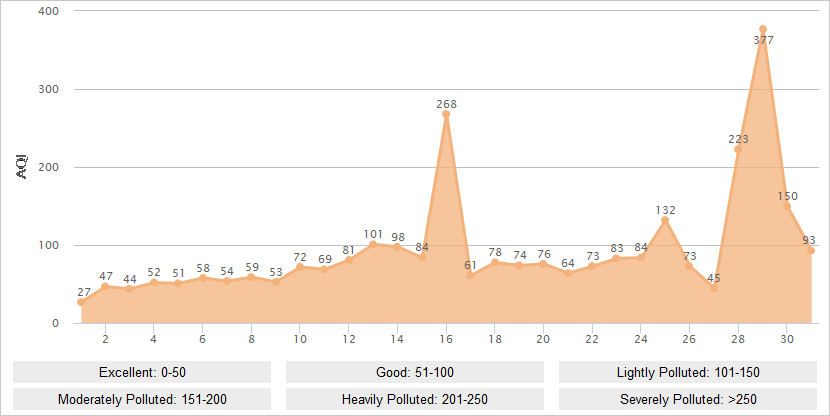Select the value label 69
The height and width of the screenshot is (416, 830).
click(325, 259)
